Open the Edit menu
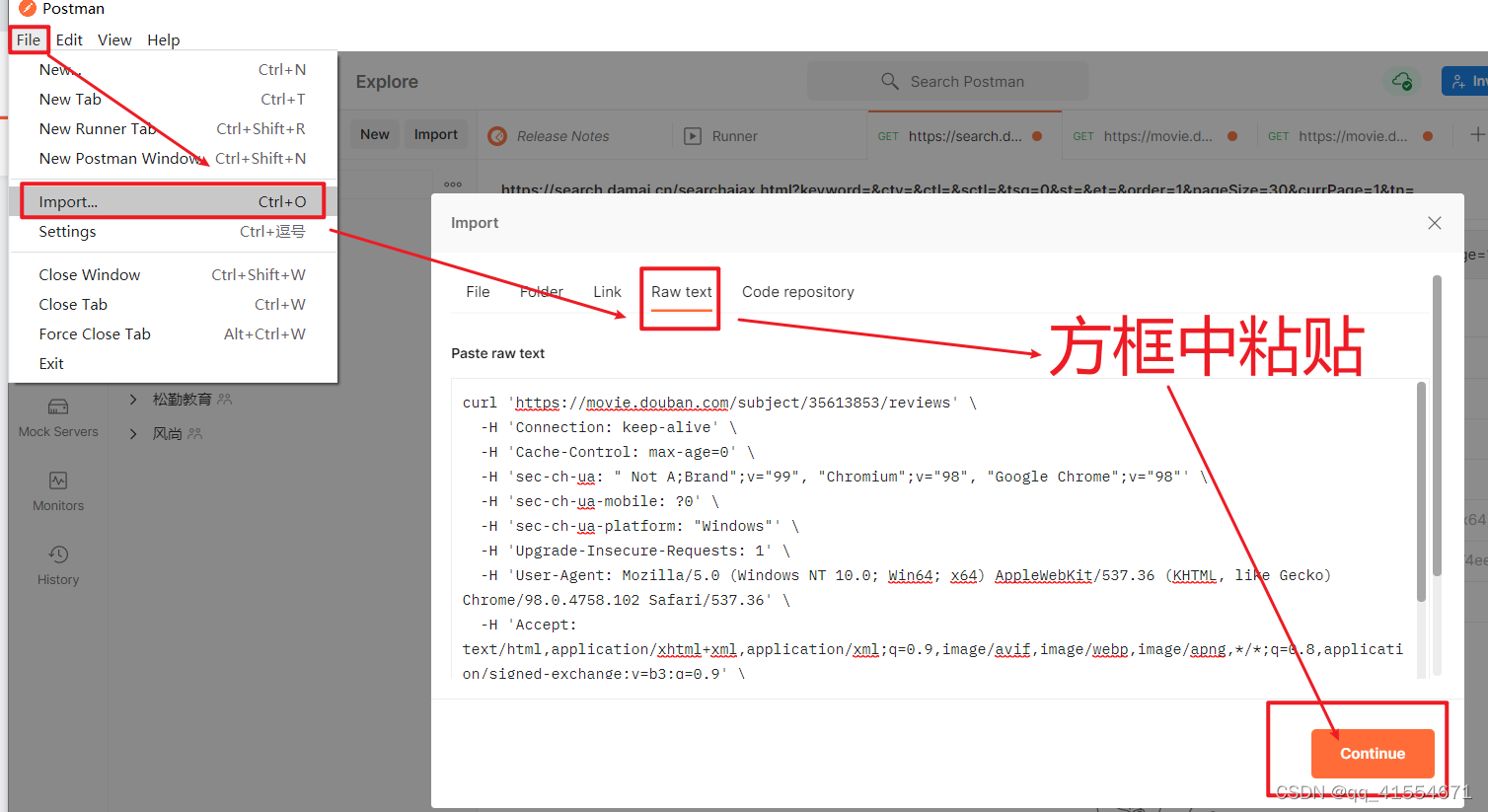 coord(69,40)
